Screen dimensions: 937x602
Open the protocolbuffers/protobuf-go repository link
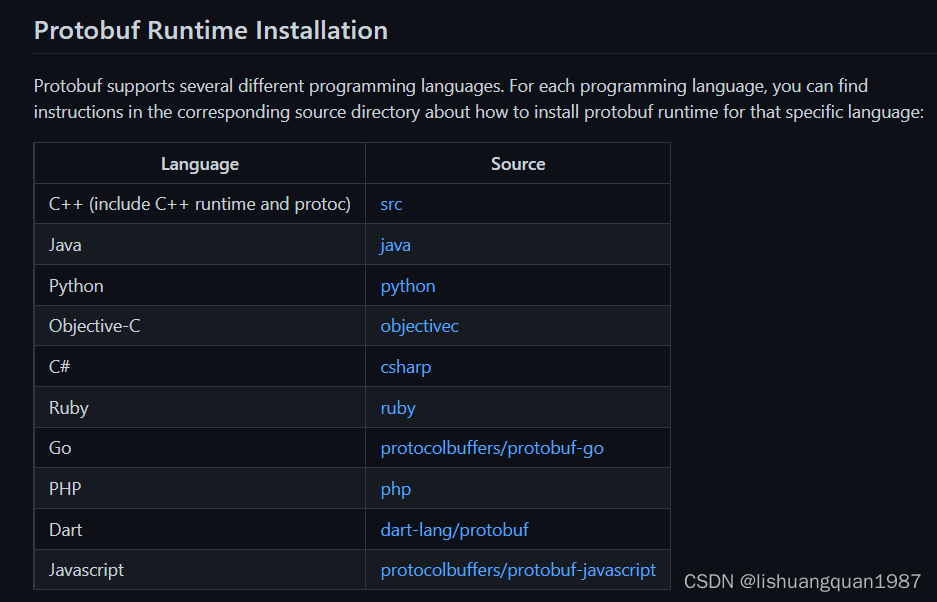491,448
